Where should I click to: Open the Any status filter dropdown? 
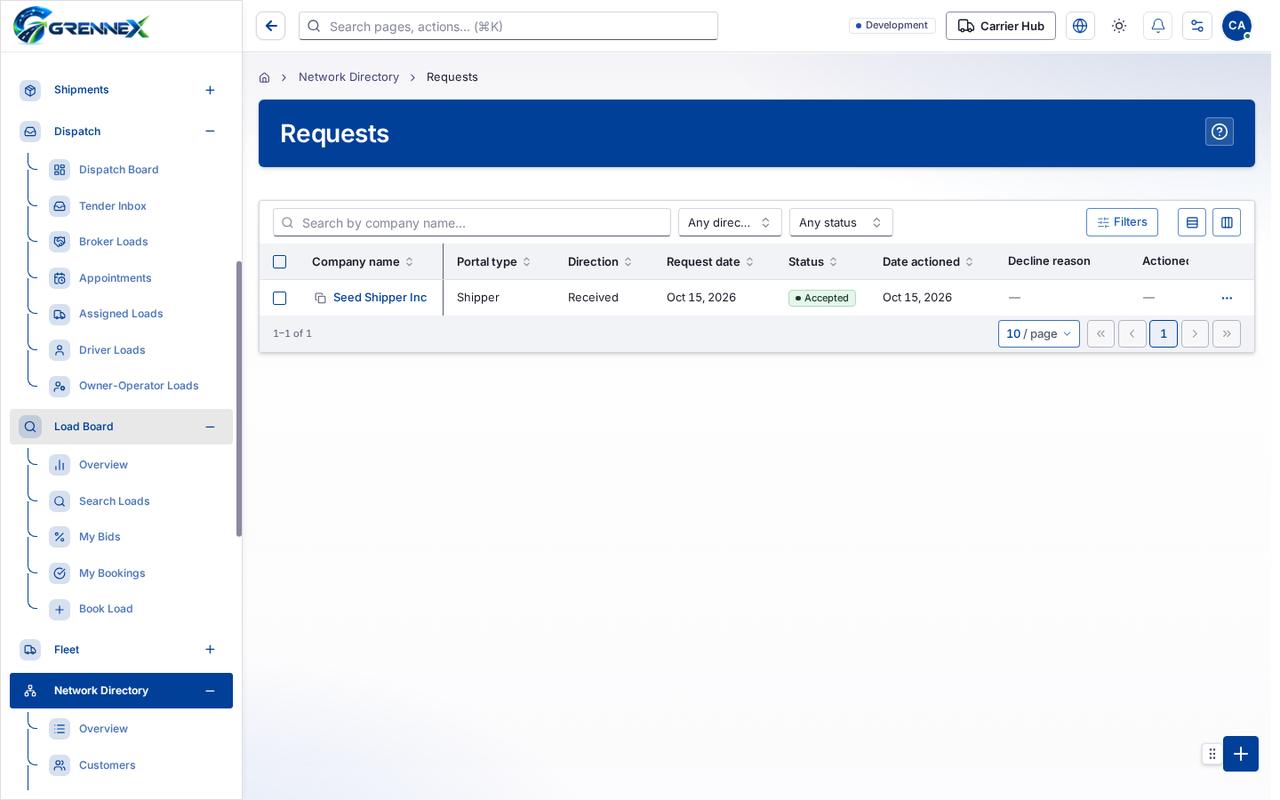point(841,222)
